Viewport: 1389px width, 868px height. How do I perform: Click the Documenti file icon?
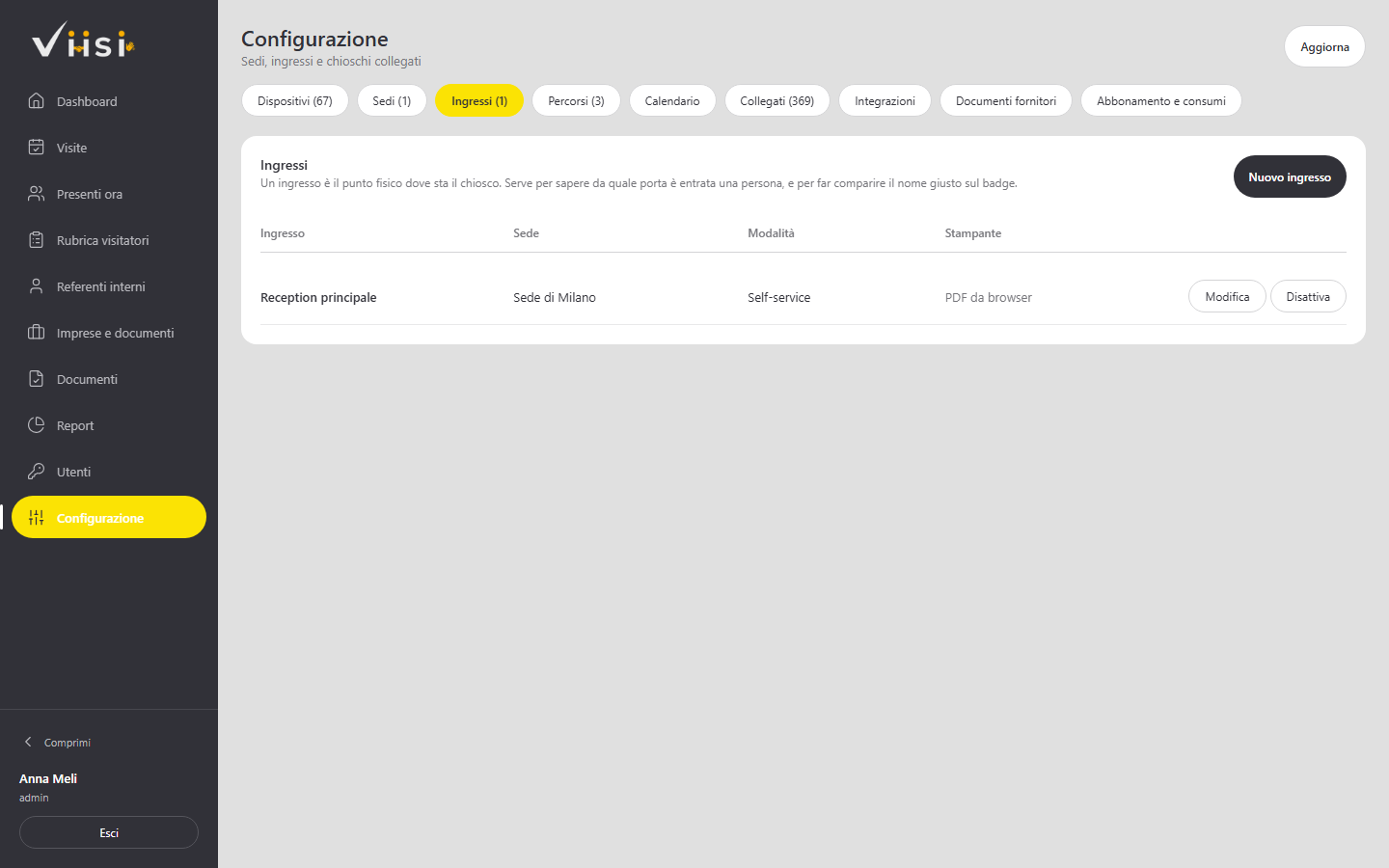pyautogui.click(x=36, y=378)
